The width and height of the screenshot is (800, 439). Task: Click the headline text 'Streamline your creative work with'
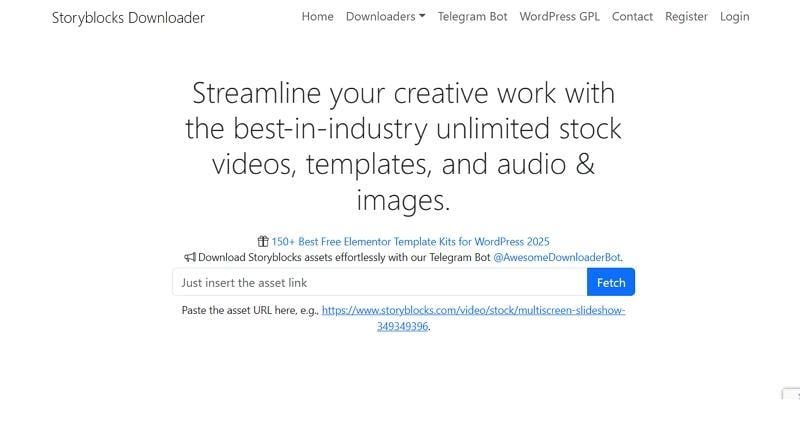(403, 93)
